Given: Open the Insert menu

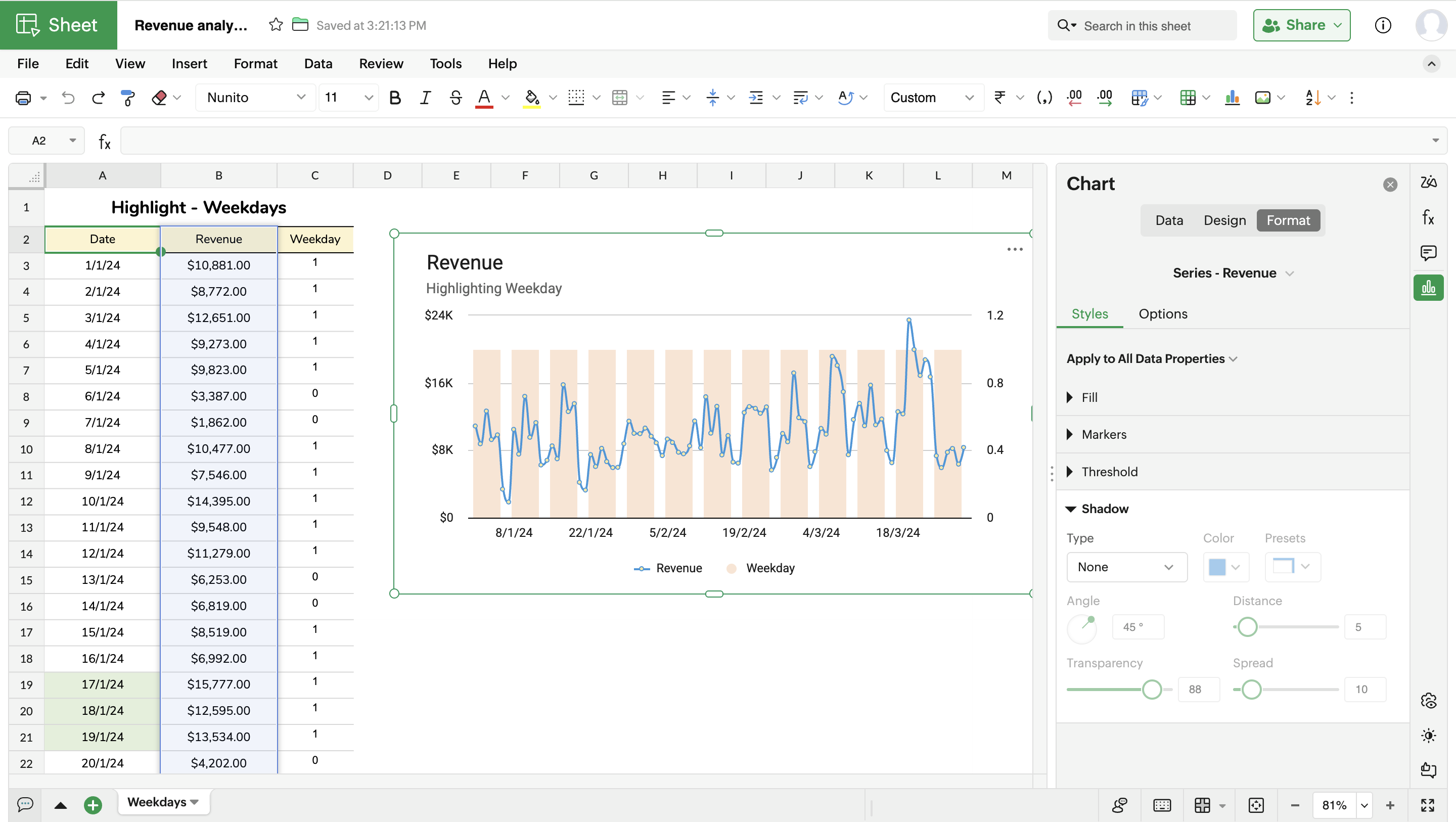Looking at the screenshot, I should pos(190,64).
